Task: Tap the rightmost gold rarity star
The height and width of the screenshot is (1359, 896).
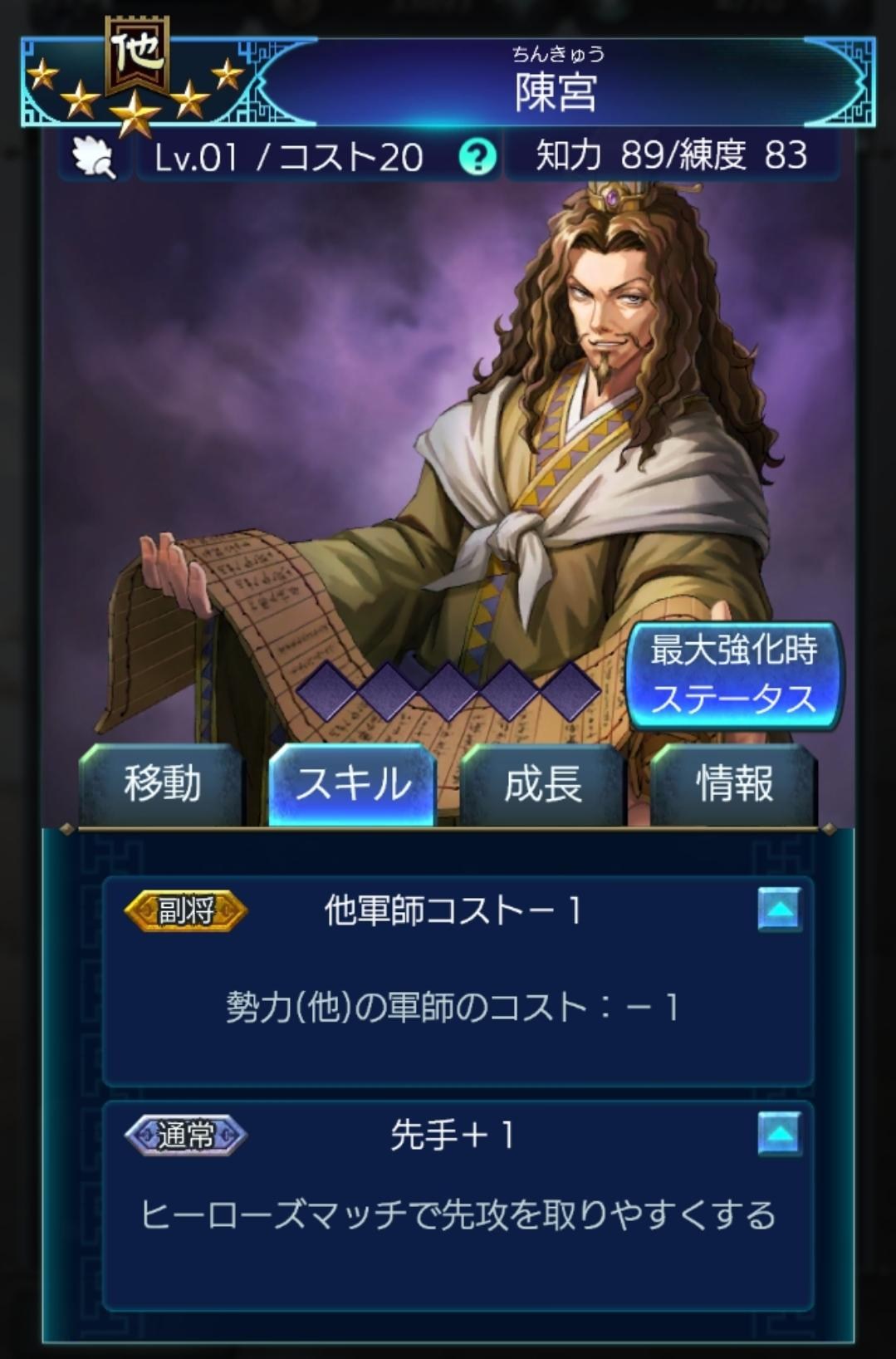Action: click(x=228, y=75)
